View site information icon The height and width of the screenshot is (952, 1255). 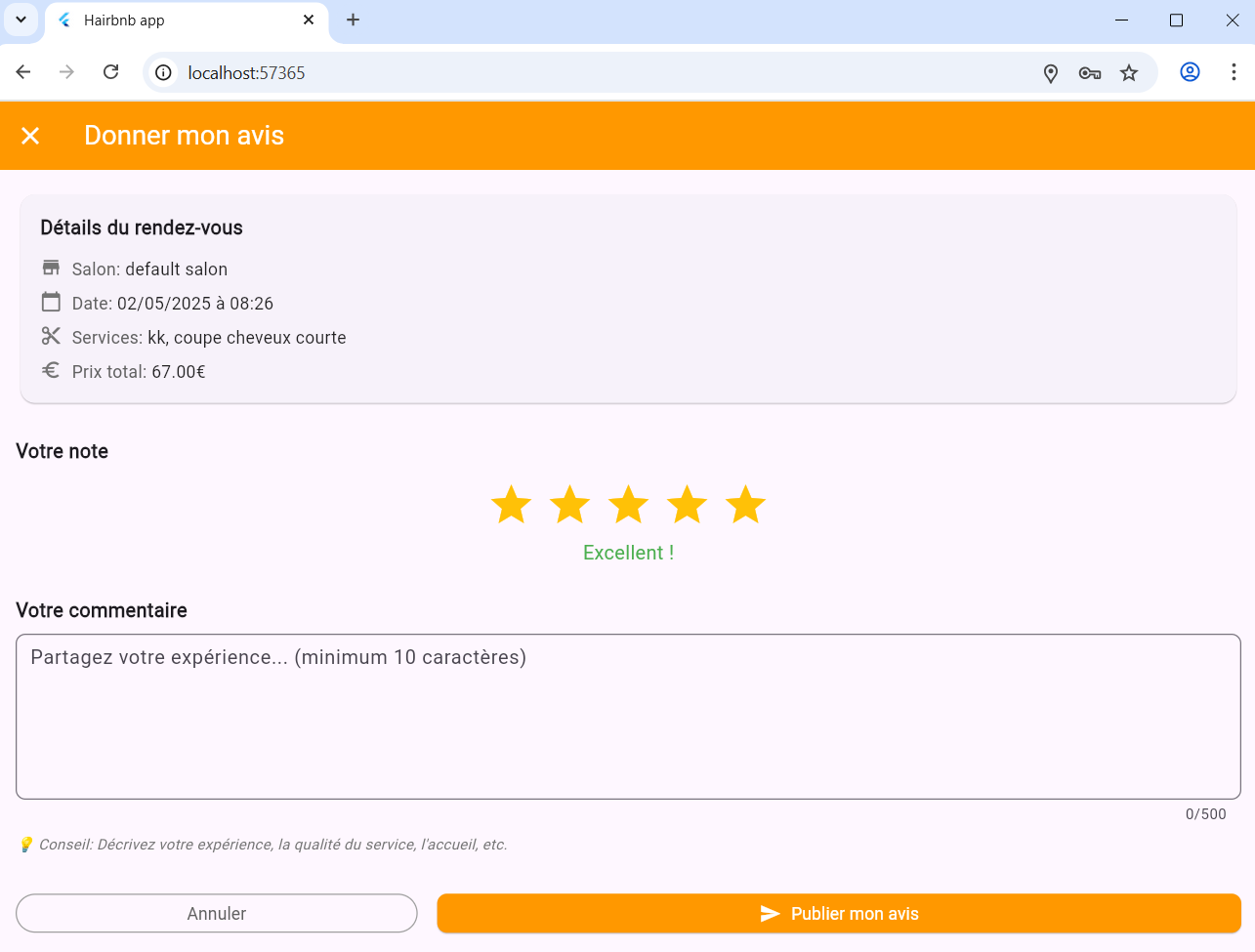[x=164, y=73]
